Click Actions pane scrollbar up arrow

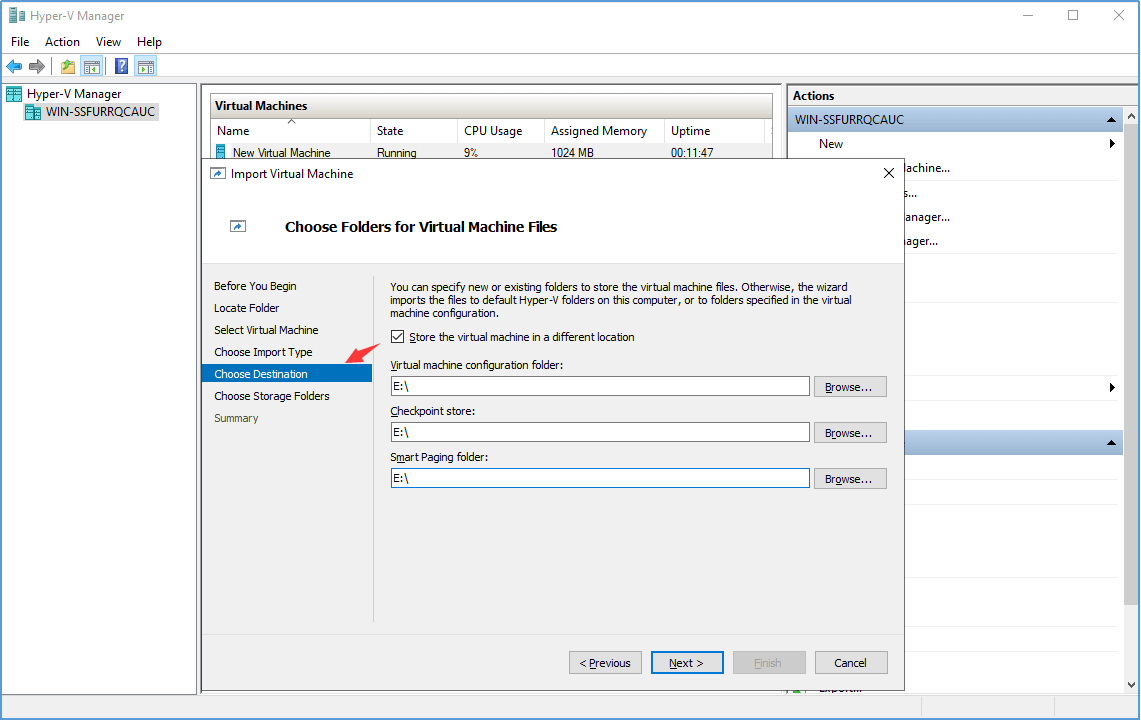[1131, 116]
